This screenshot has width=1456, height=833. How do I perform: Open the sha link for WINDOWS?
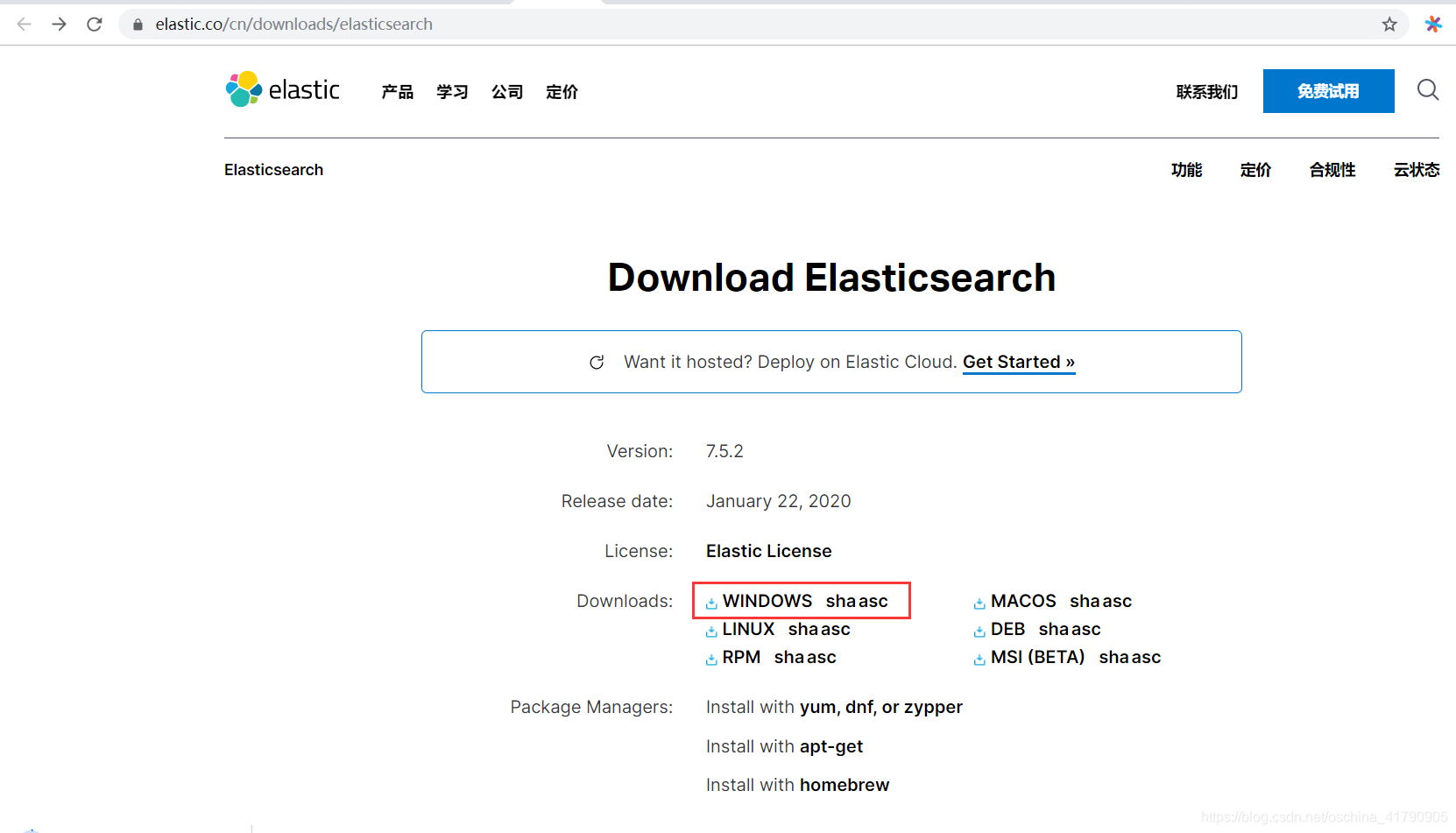pyautogui.click(x=840, y=601)
